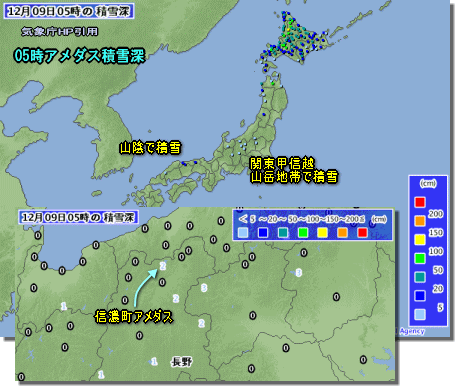Click the yellow 150 swatch in vertical legend
The height and width of the screenshot is (386, 455).
[420, 239]
